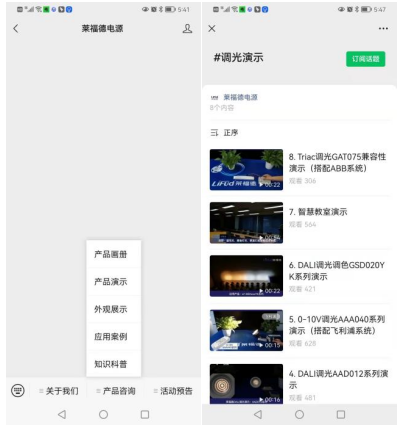Open the account profile person icon
This screenshot has height=427, width=403.
pyautogui.click(x=187, y=29)
